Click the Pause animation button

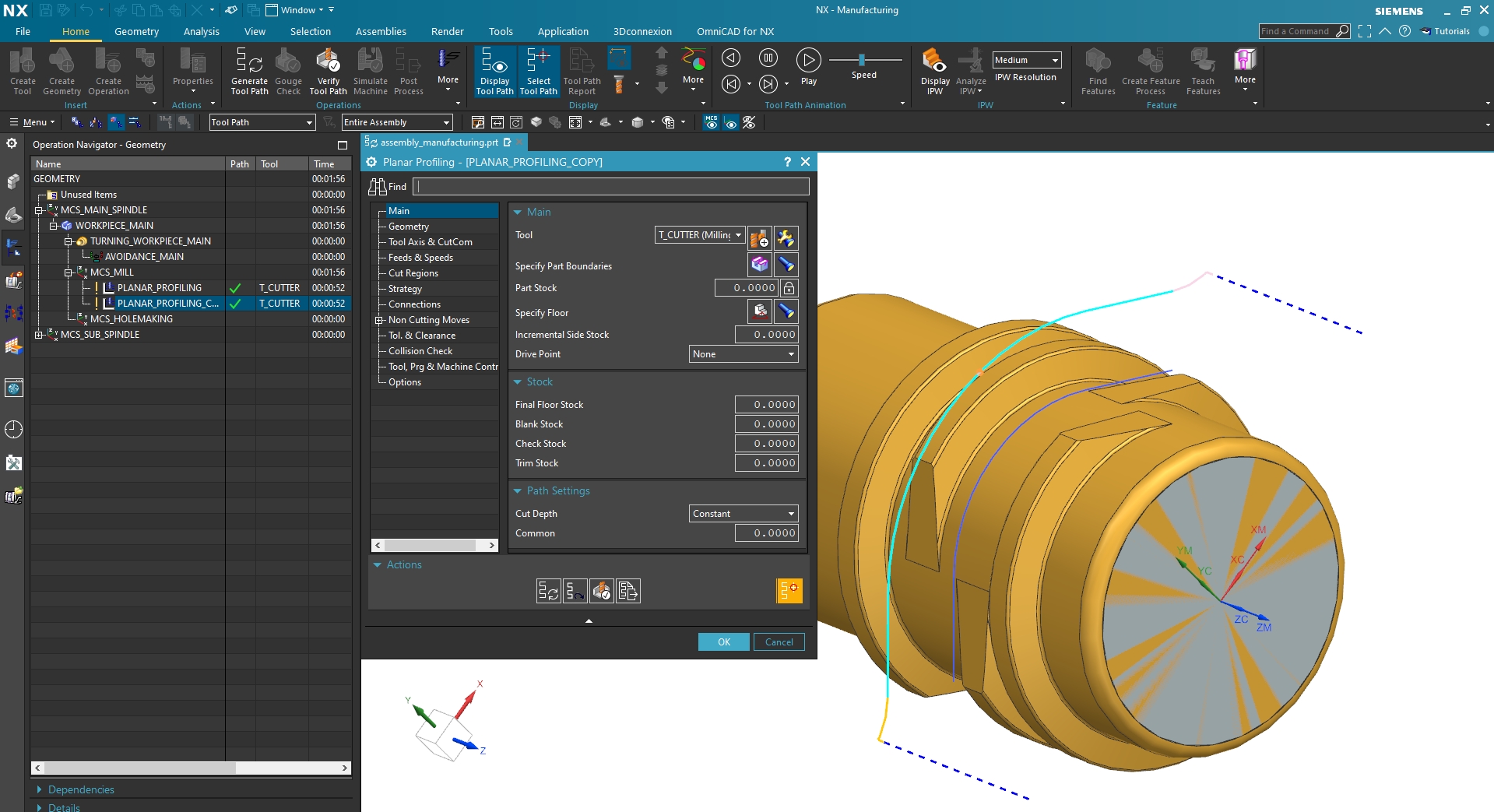click(x=768, y=58)
